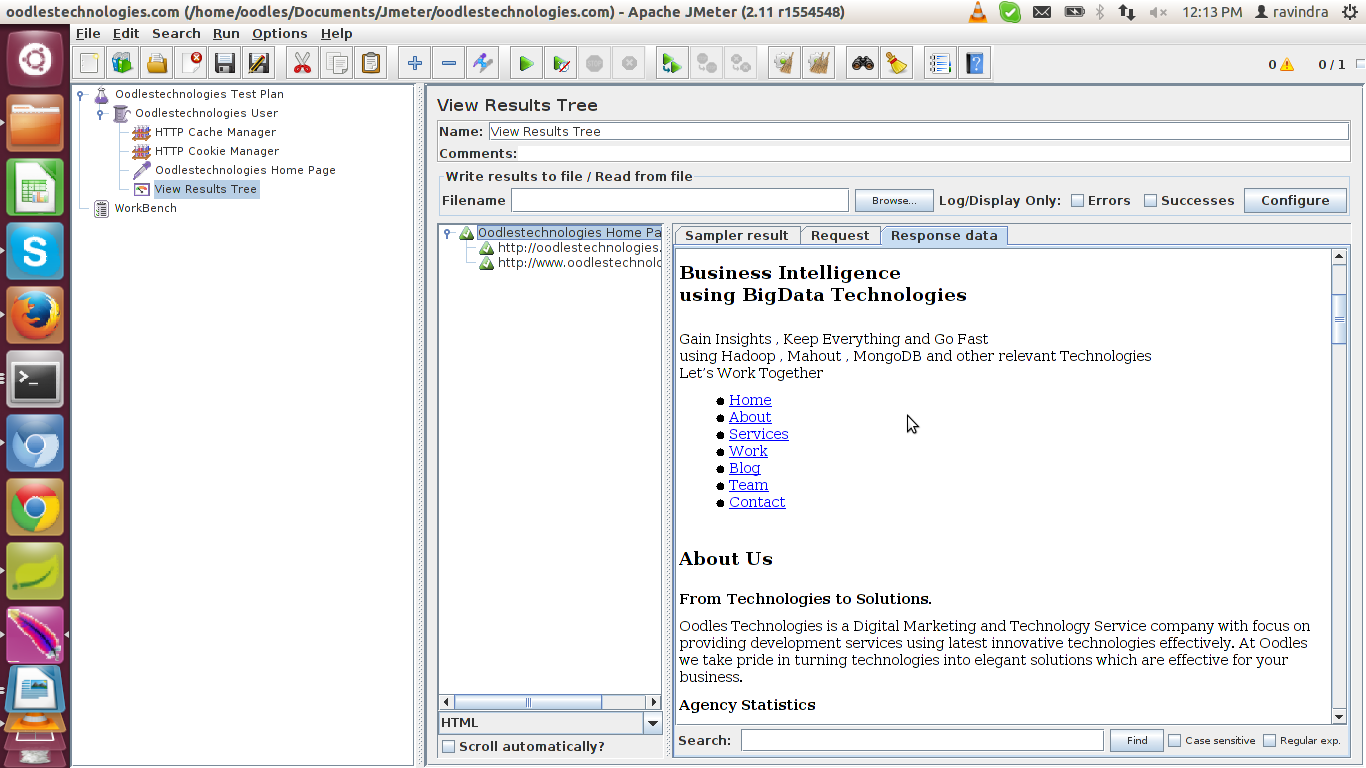This screenshot has width=1366, height=768.
Task: Select HTTP Cookie Manager tree item
Action: [x=217, y=151]
